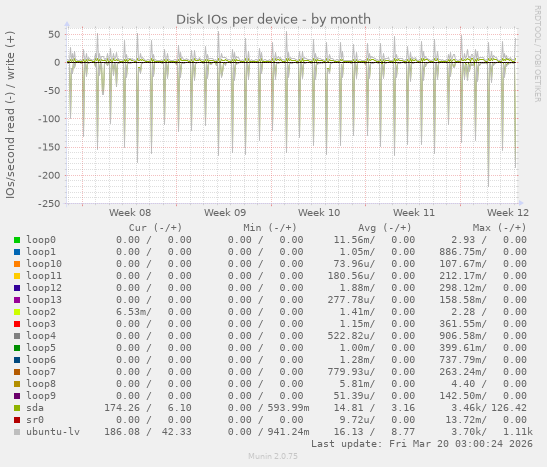Click the 'Avg (-/+)' column header
547x467 pixels.
click(x=384, y=228)
